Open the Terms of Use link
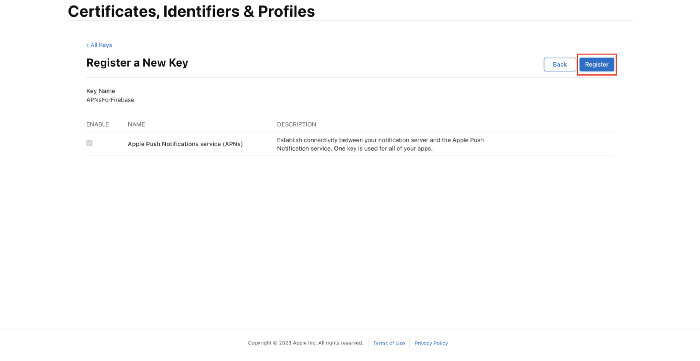 tap(389, 343)
